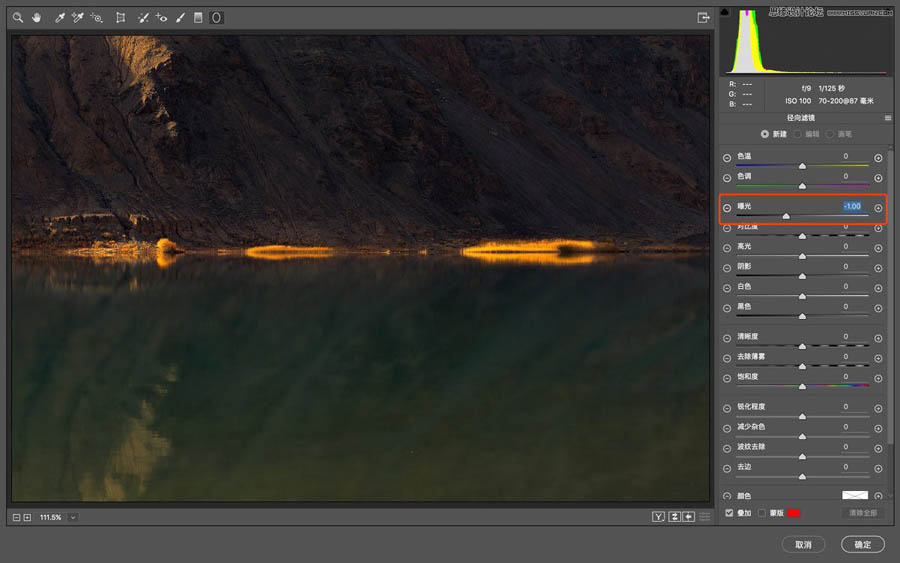Check the 蒙版 mask checkbox

coord(762,513)
